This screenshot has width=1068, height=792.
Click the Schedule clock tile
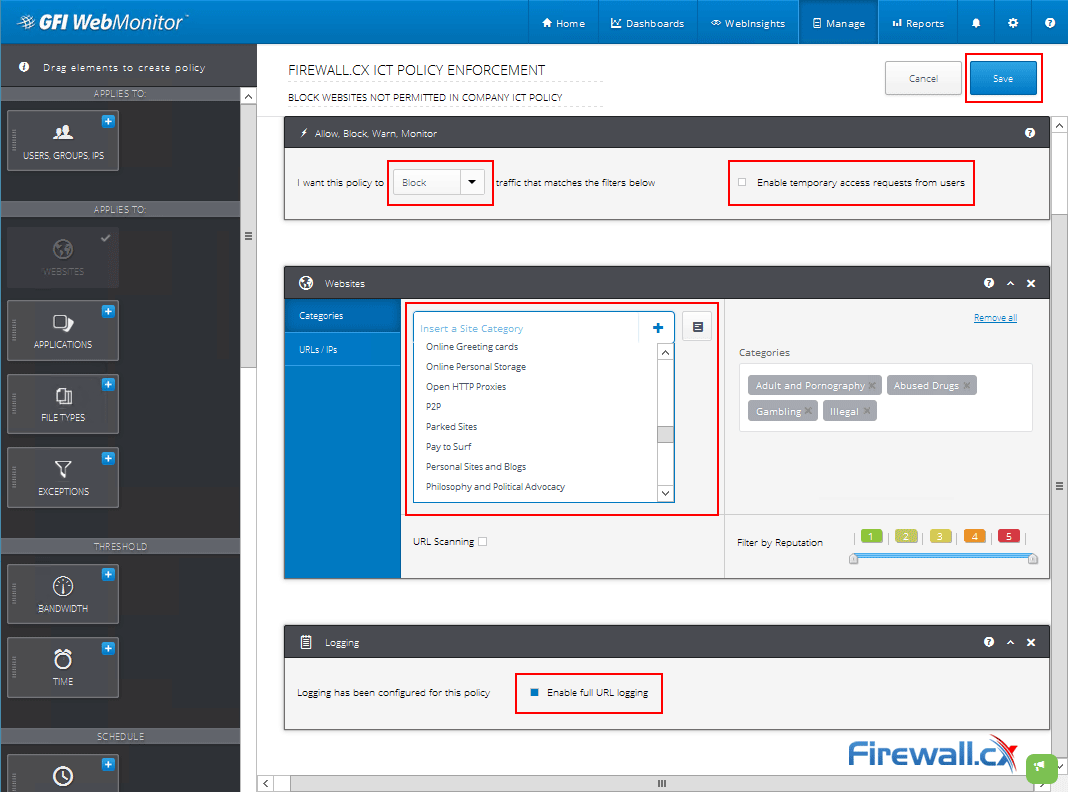[63, 774]
